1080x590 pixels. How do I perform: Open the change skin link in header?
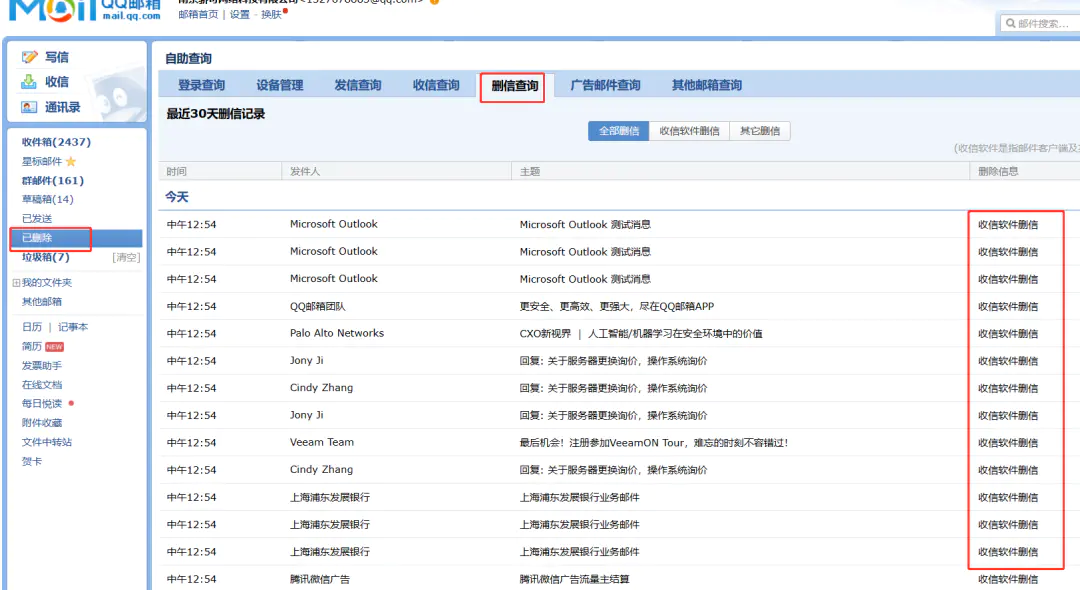(x=271, y=14)
